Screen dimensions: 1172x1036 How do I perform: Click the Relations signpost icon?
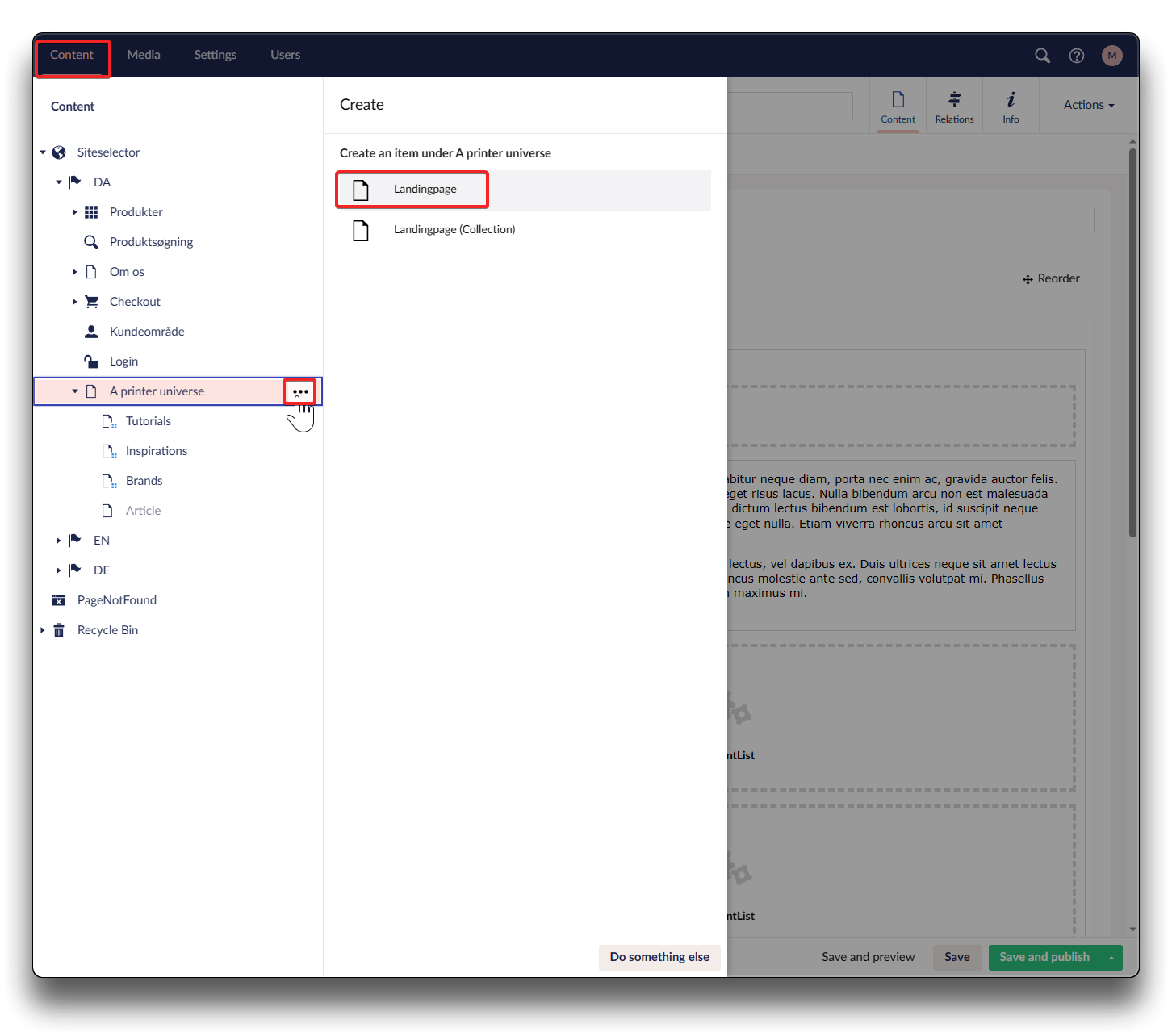click(x=954, y=100)
